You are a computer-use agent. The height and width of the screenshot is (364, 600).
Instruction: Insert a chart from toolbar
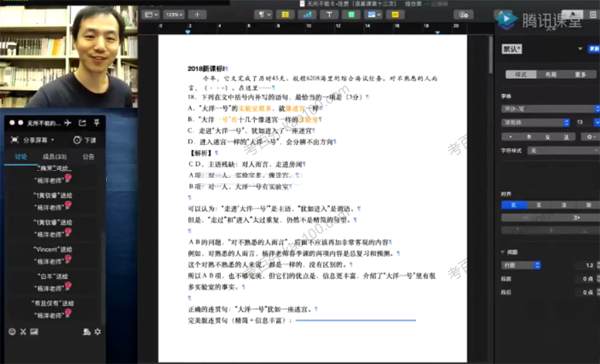(307, 15)
